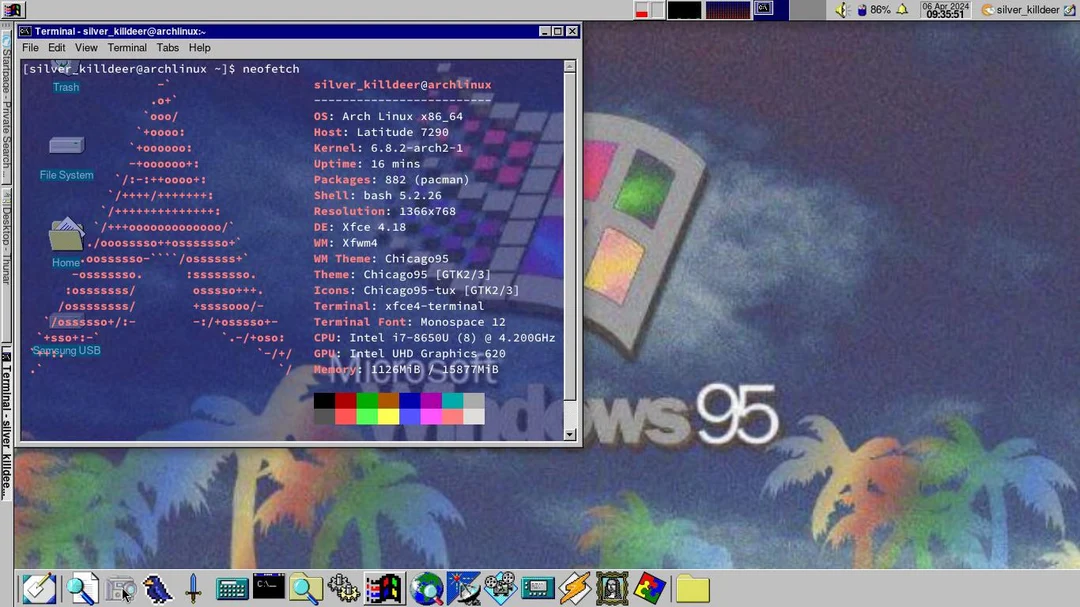1080x607 pixels.
Task: Open the settings gears icon in dock
Action: coord(343,588)
